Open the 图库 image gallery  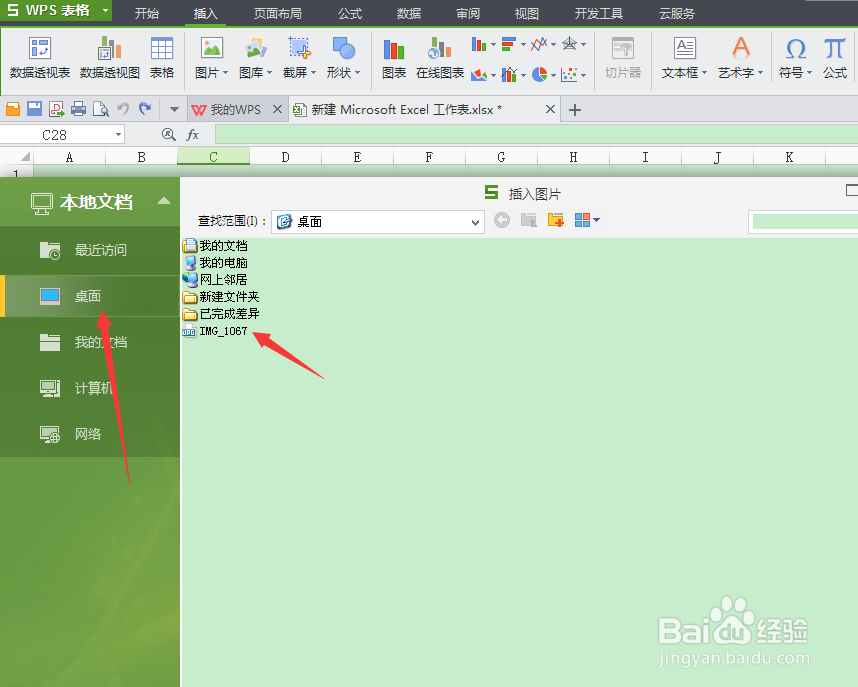pyautogui.click(x=256, y=58)
